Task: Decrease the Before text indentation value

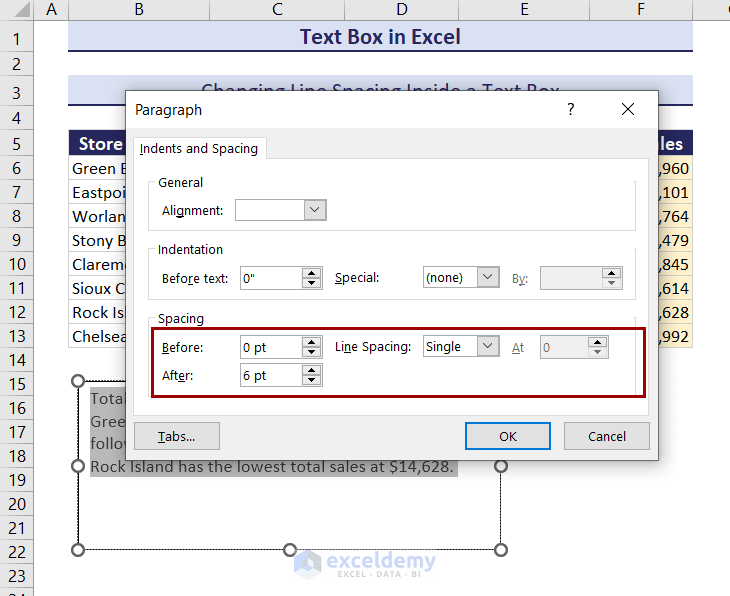Action: coord(311,283)
